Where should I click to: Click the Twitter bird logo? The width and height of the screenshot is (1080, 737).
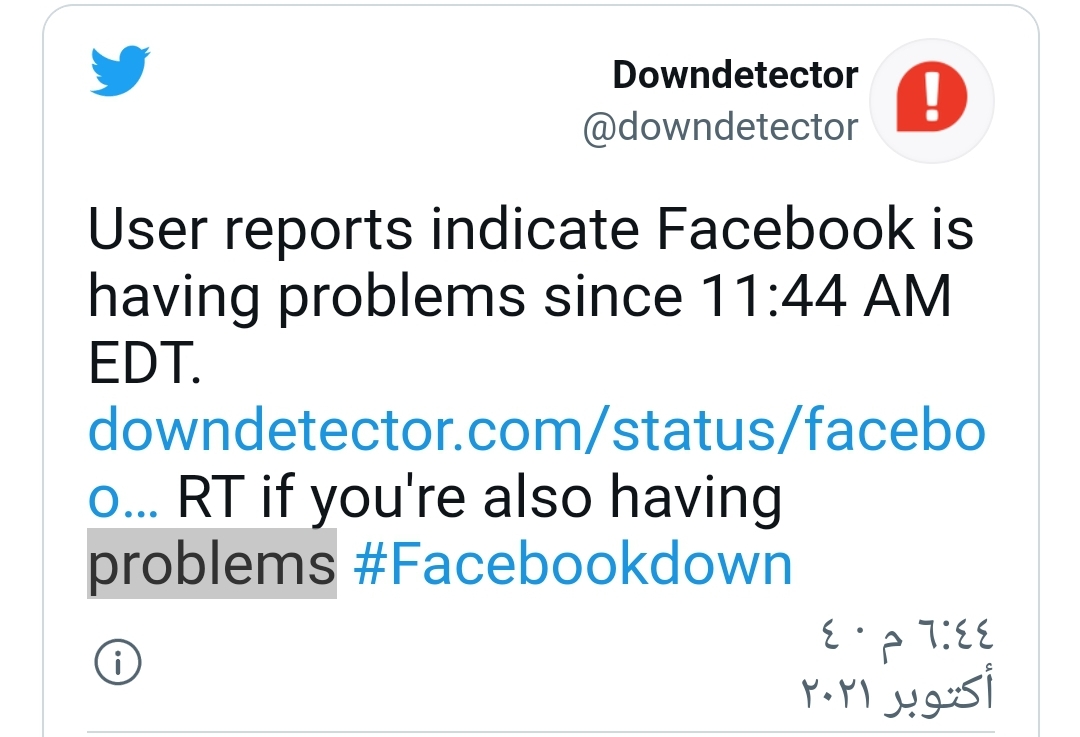pyautogui.click(x=119, y=73)
